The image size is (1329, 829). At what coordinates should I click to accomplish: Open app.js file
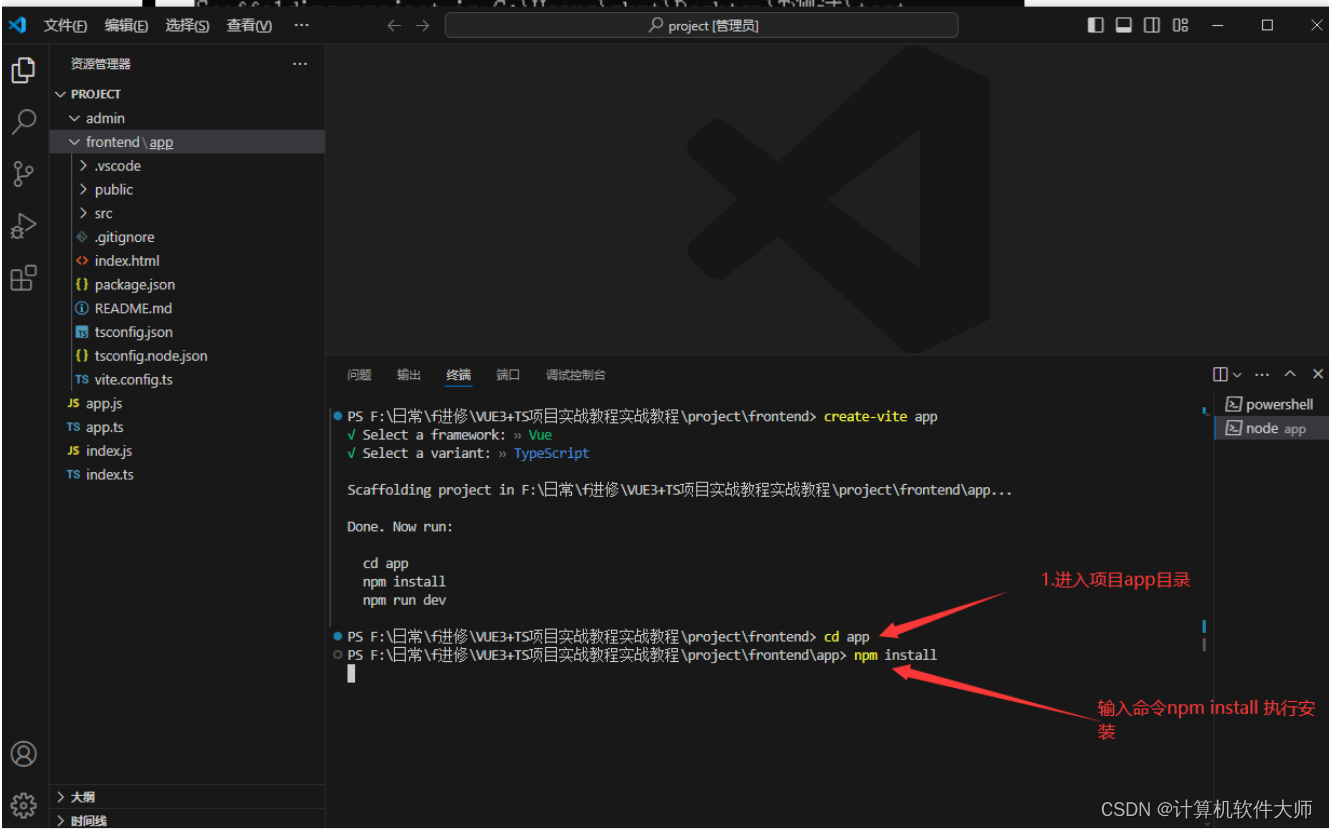187,404
